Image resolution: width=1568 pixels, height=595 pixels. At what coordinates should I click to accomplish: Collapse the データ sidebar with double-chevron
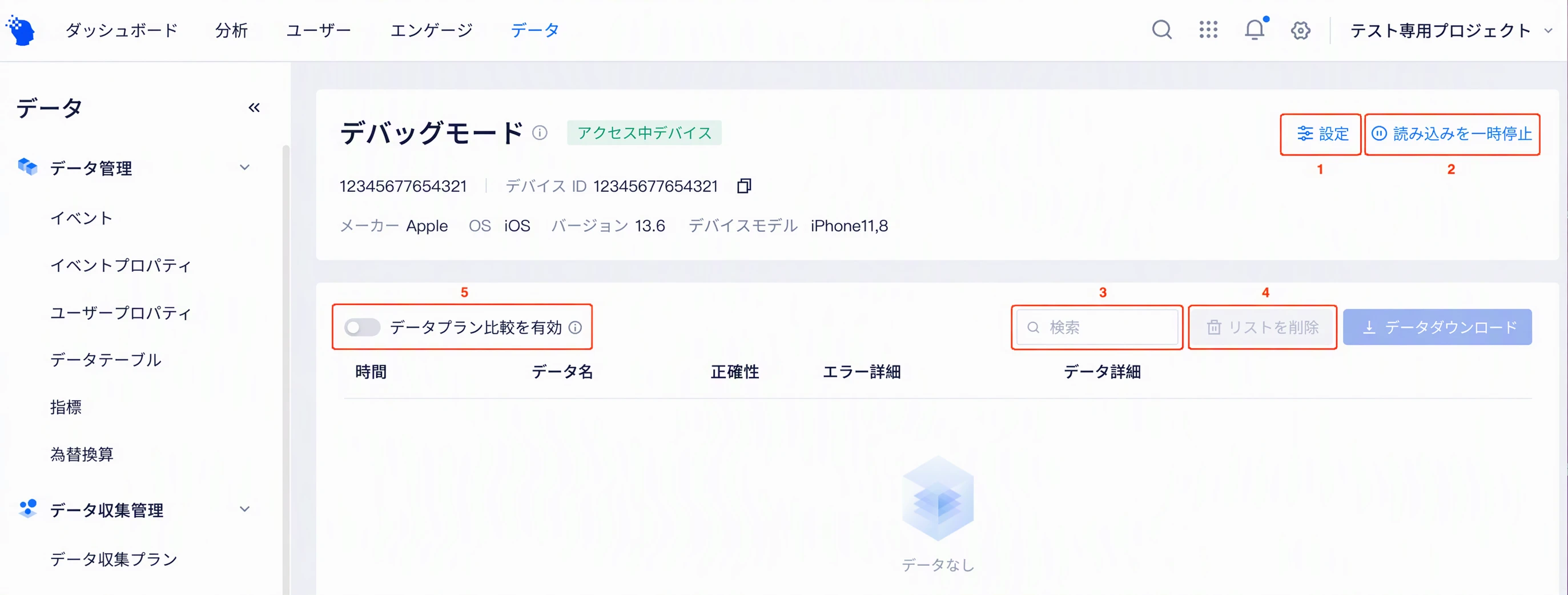254,108
